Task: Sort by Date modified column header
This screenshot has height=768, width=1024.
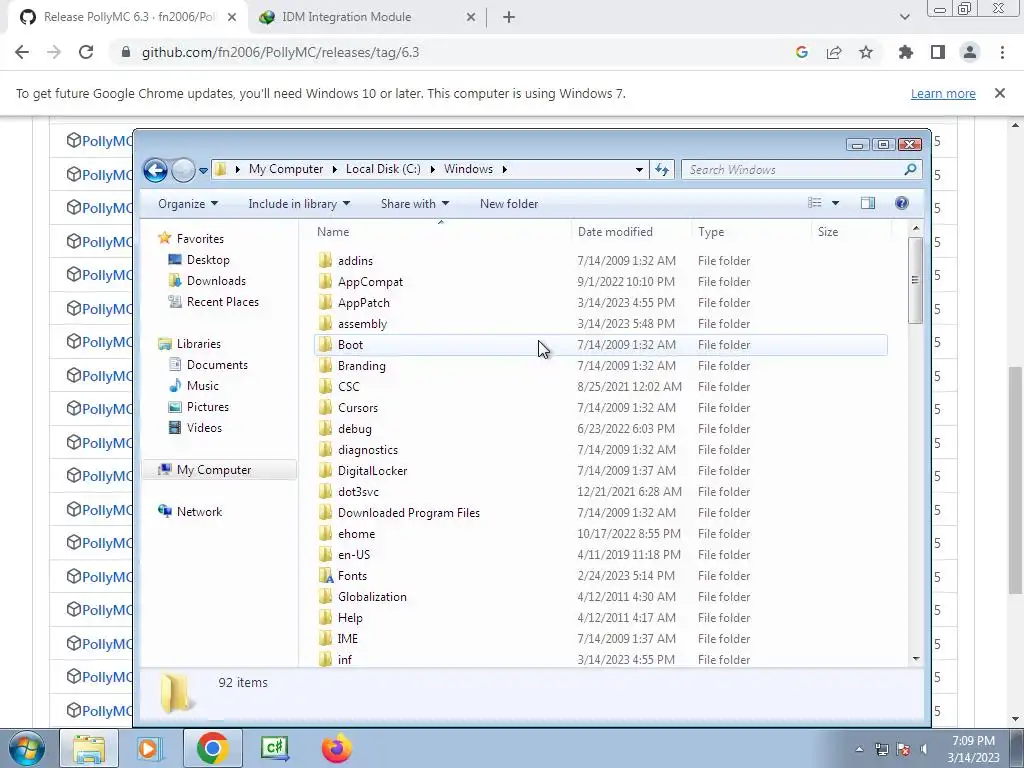Action: (615, 232)
